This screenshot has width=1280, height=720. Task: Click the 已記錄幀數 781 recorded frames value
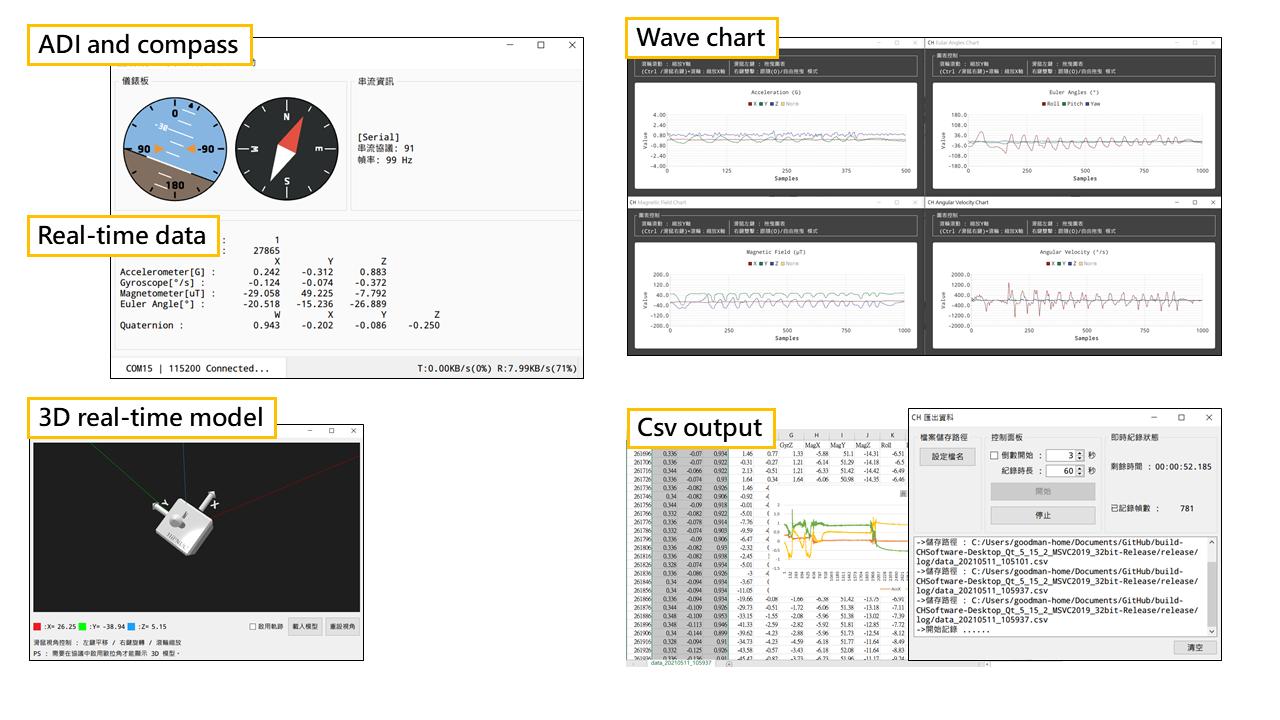(x=1187, y=508)
